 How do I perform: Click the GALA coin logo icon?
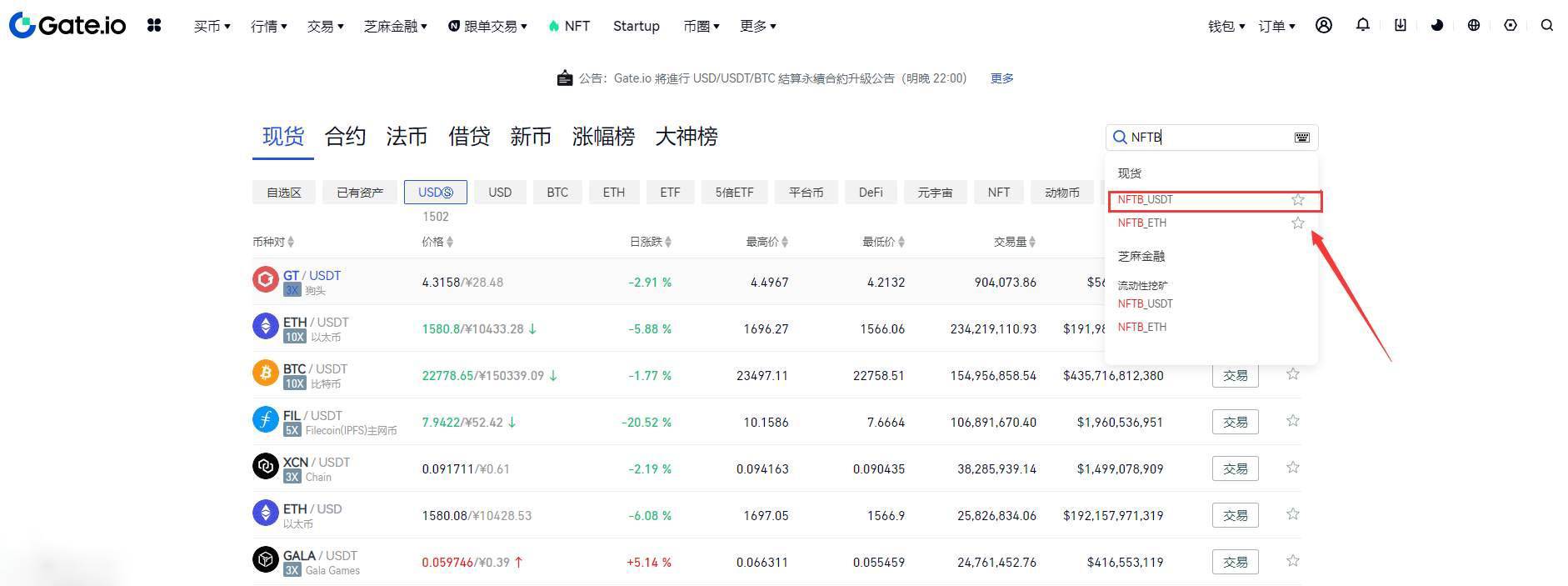coord(266,559)
